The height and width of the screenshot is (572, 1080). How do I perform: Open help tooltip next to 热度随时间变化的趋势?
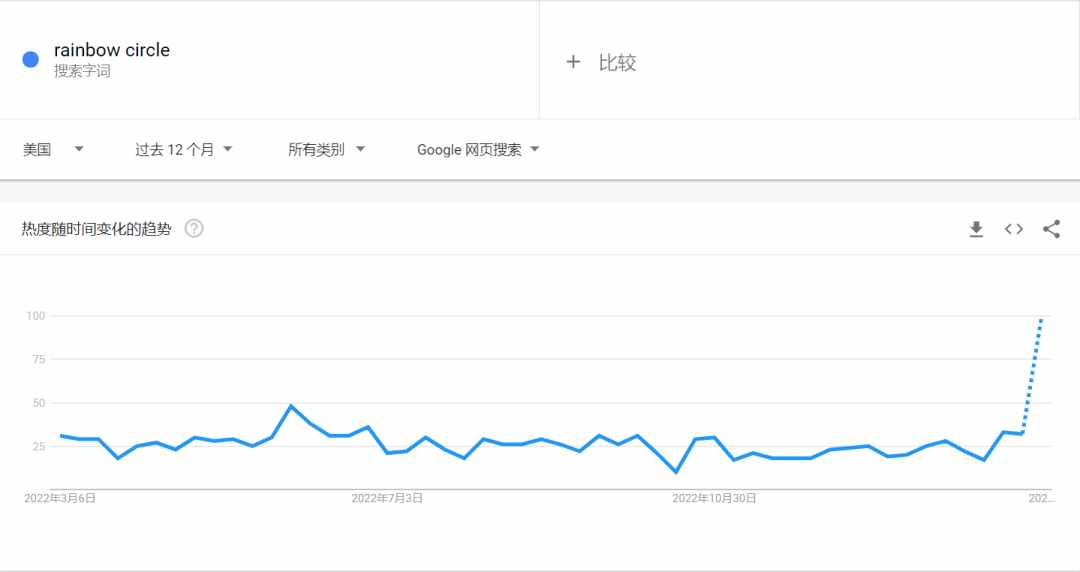[x=194, y=228]
